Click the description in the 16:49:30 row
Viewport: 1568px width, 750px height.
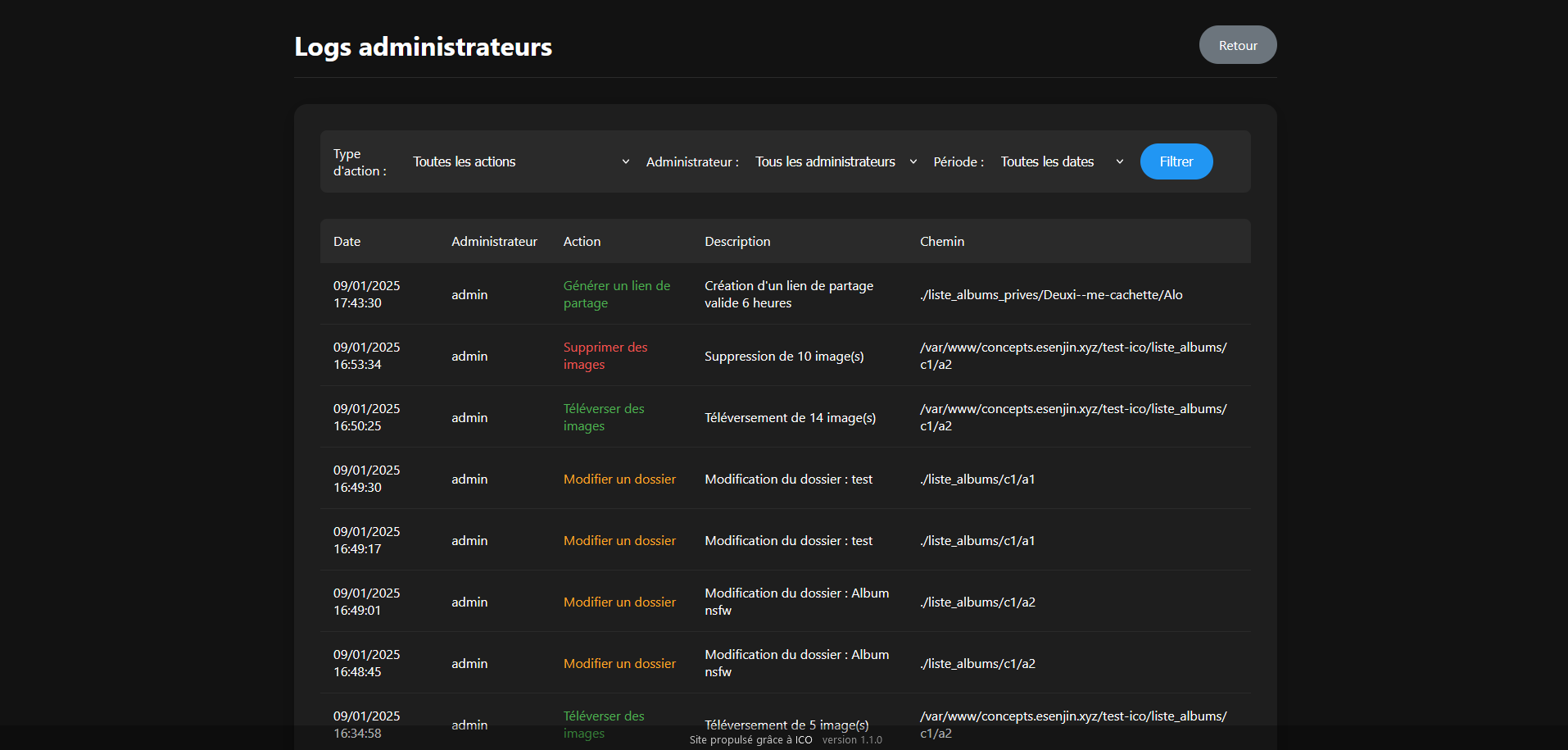point(788,479)
